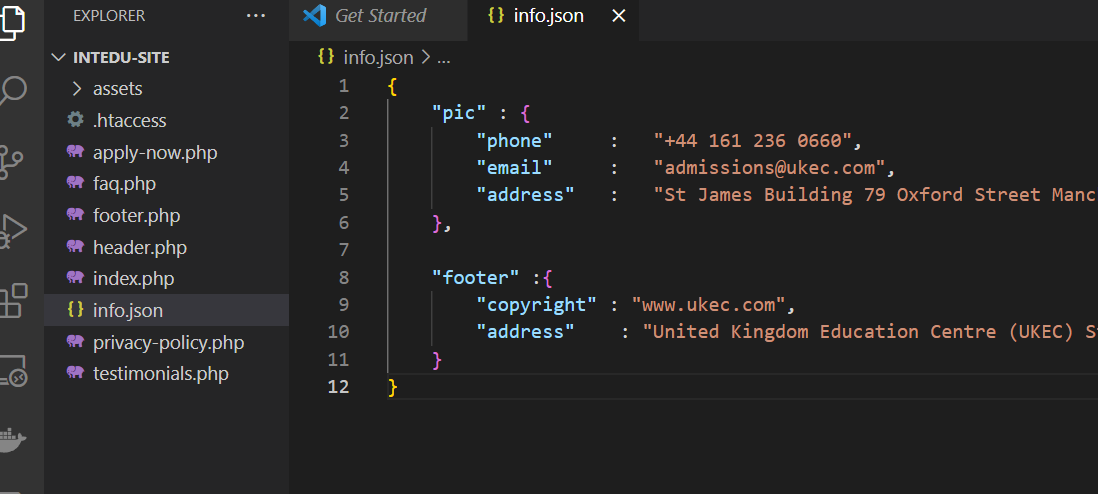Select the info.json editor tab

(x=548, y=16)
